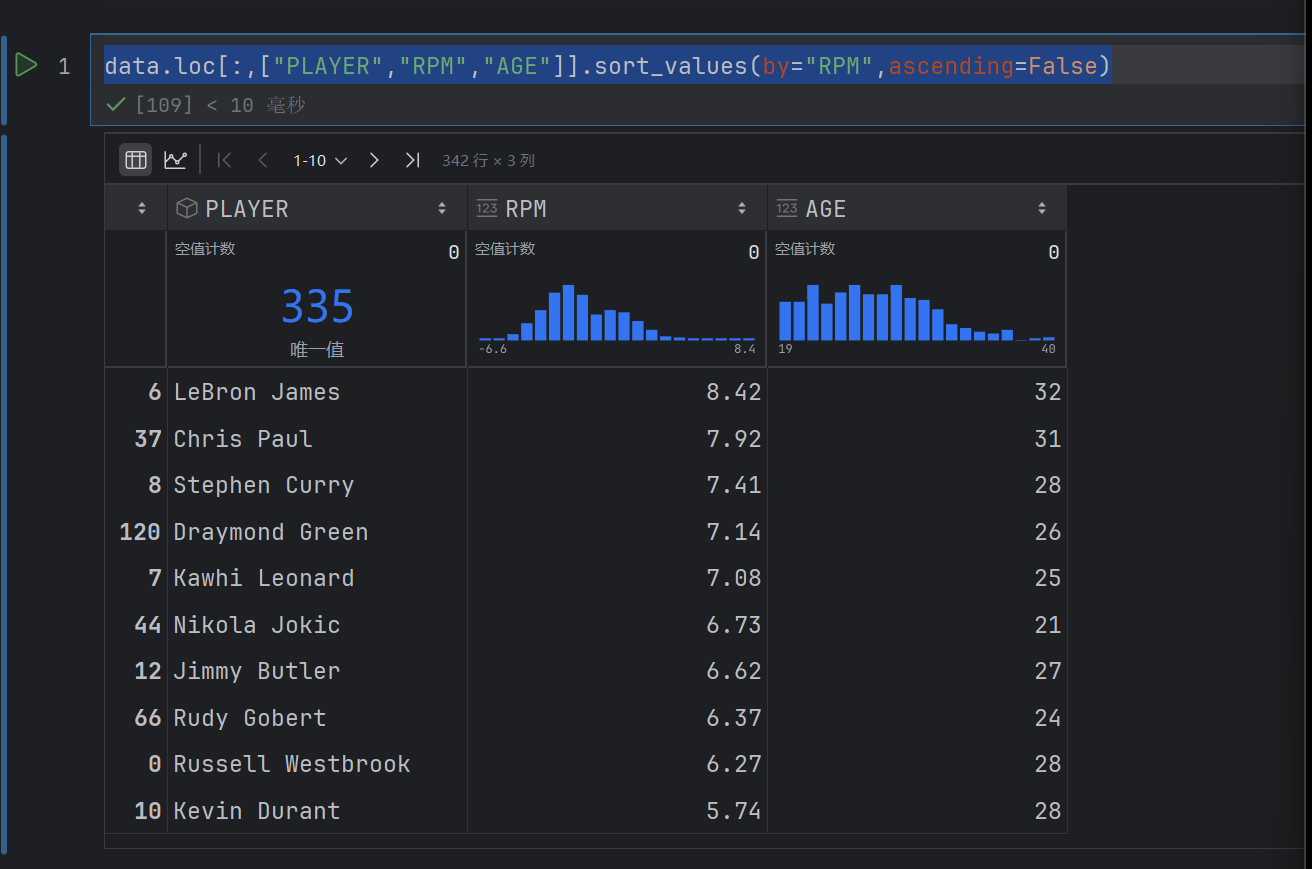Screen dimensions: 1312x869
Task: Switch to chart view icon
Action: pos(175,159)
